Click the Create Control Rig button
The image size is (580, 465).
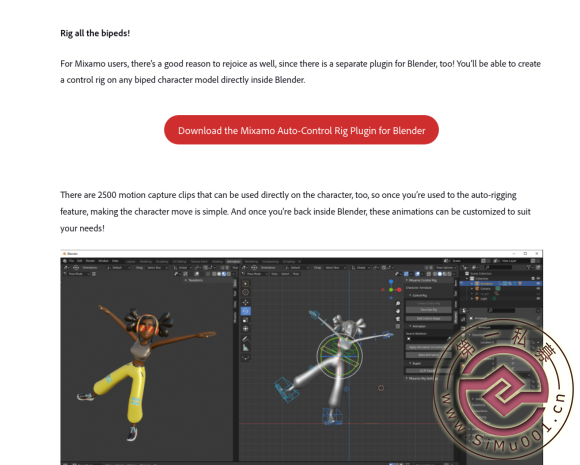(429, 303)
